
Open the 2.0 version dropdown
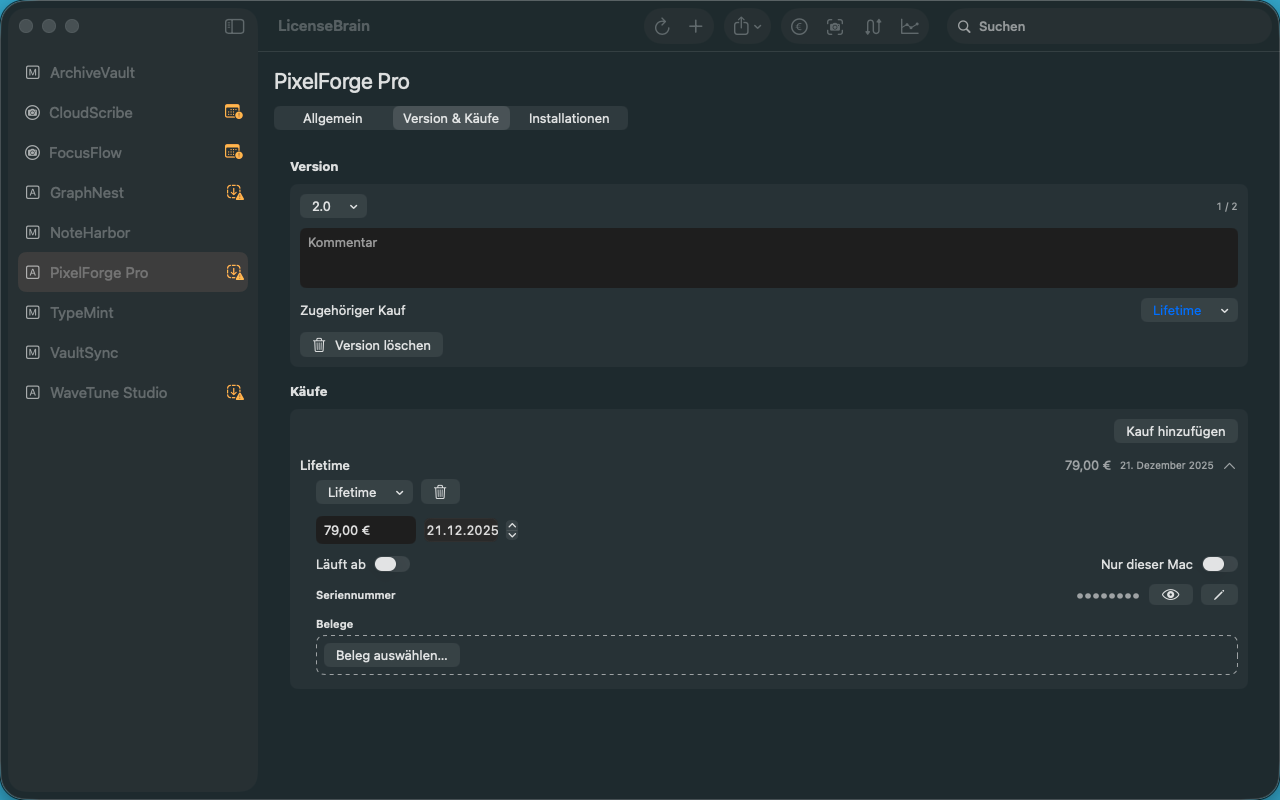click(333, 206)
